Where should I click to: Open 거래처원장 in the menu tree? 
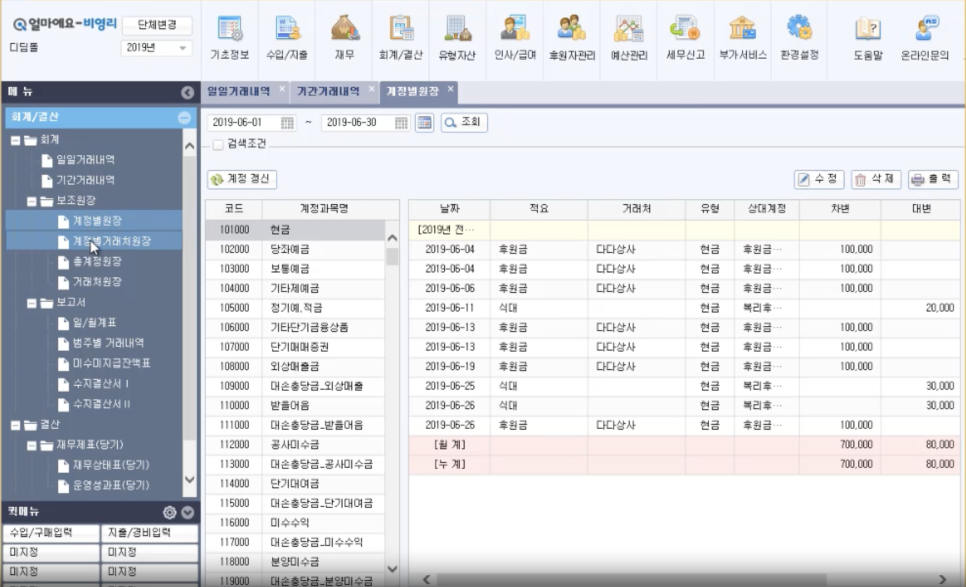[x=97, y=281]
